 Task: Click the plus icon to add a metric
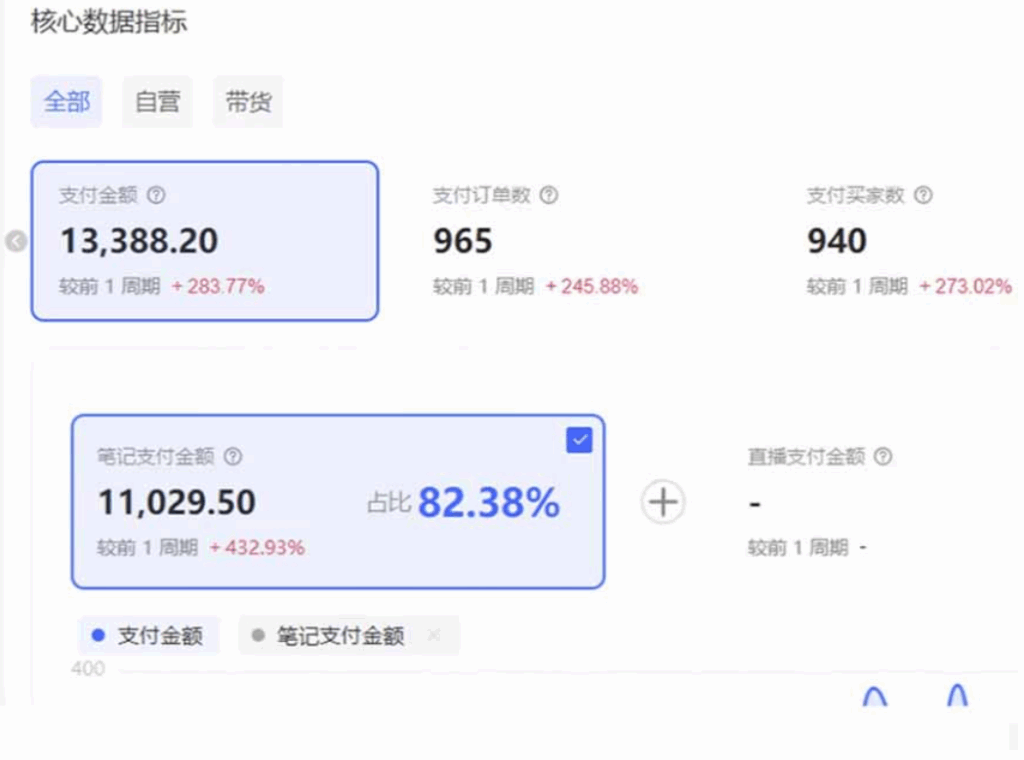point(663,502)
